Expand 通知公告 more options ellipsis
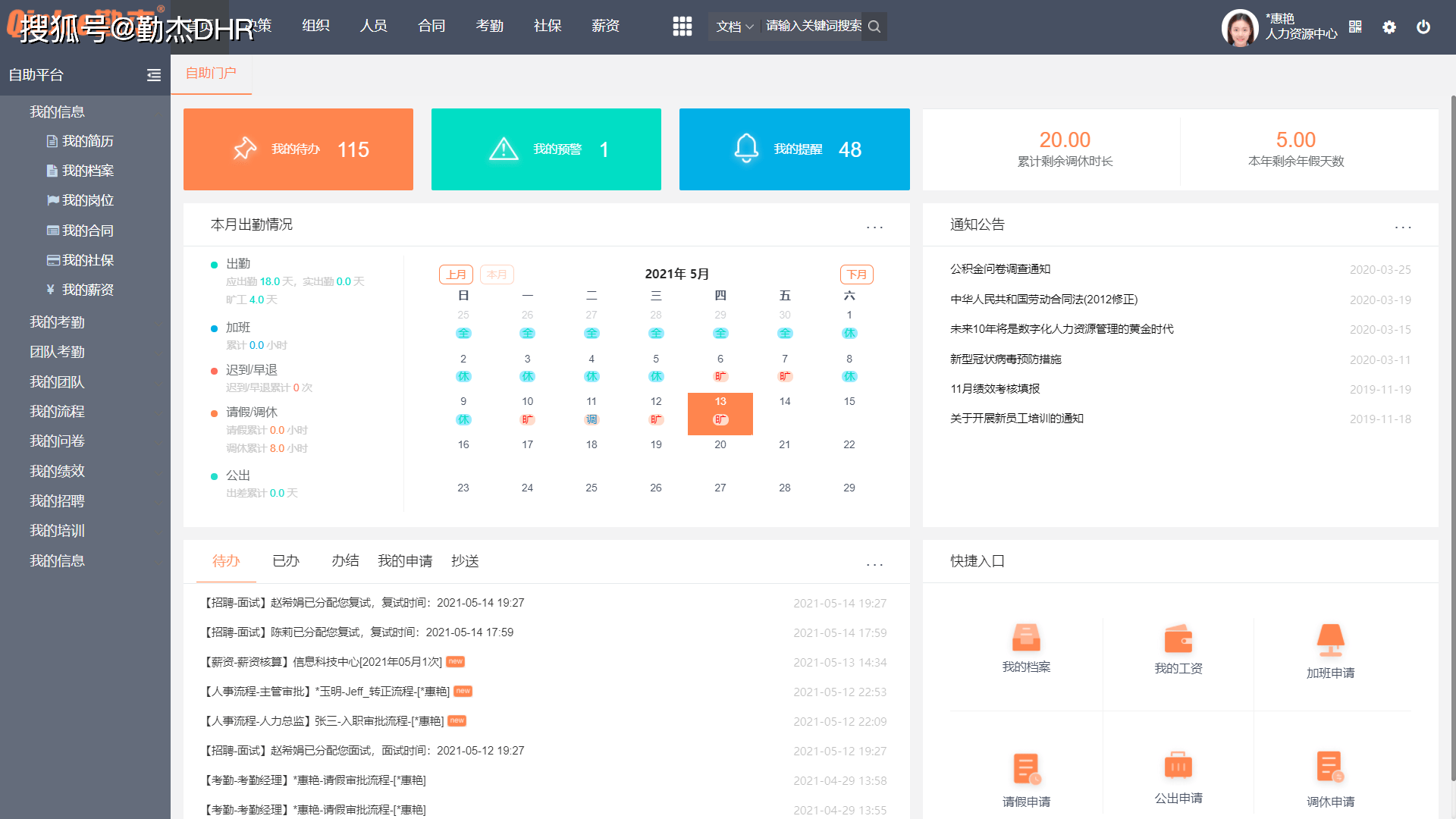 1402,227
